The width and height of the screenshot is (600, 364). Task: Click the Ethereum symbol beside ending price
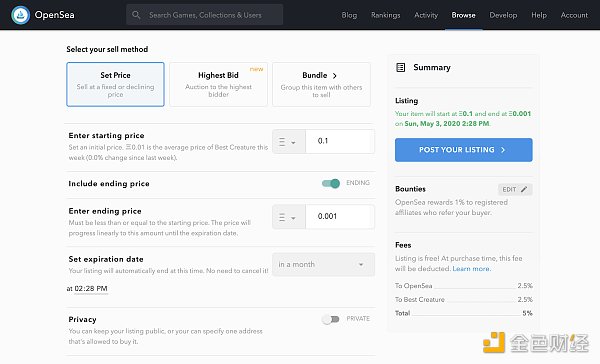tap(282, 217)
